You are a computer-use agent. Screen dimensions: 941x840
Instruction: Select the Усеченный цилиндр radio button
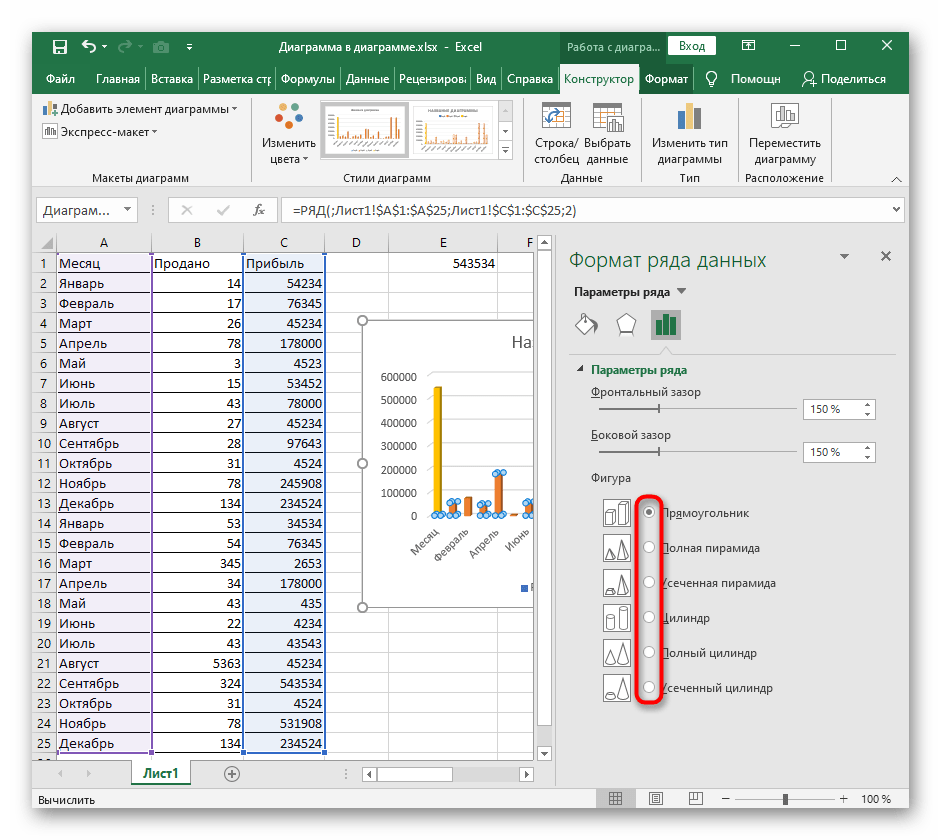tap(649, 686)
